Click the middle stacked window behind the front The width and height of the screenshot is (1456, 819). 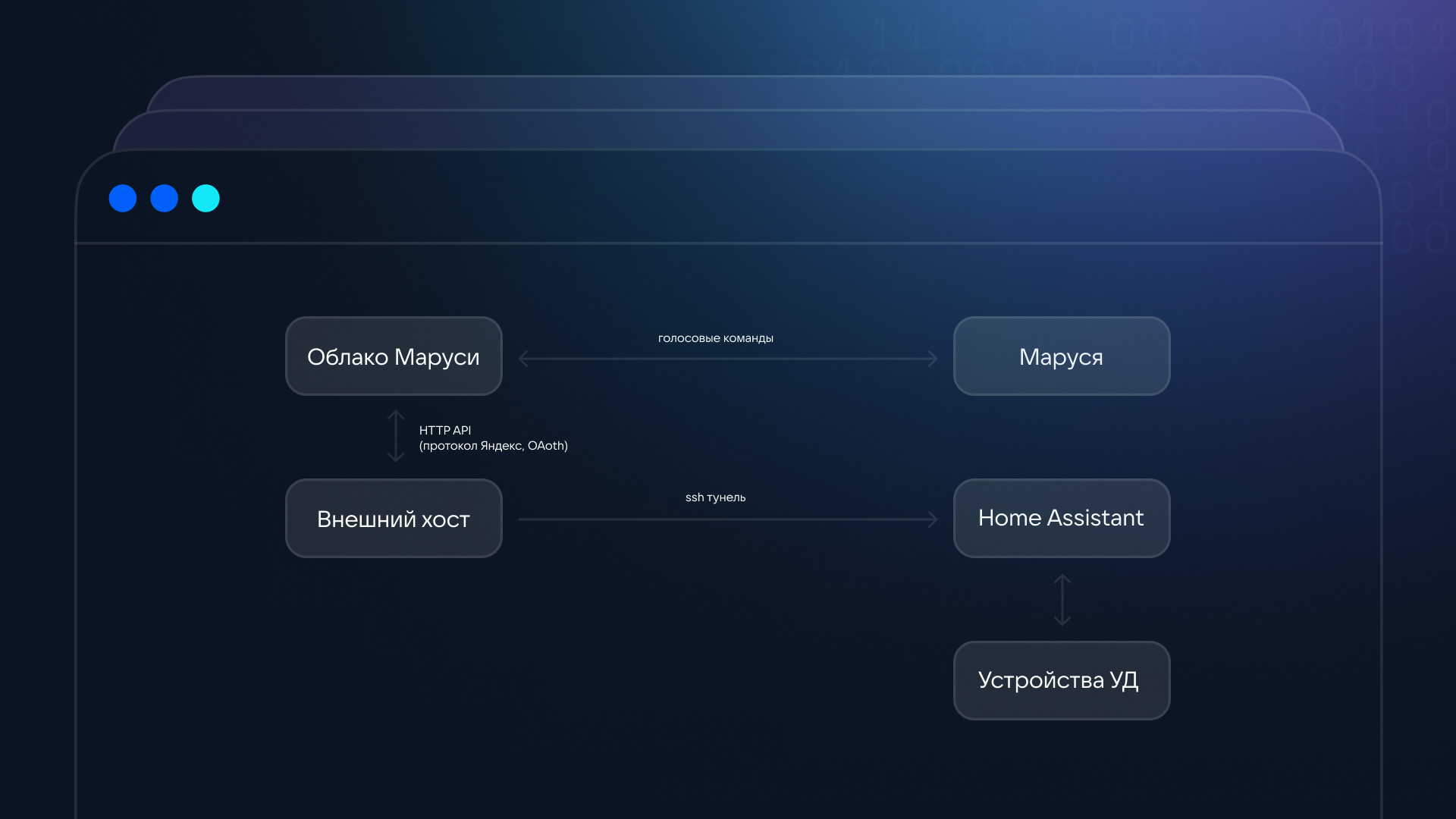pyautogui.click(x=728, y=130)
